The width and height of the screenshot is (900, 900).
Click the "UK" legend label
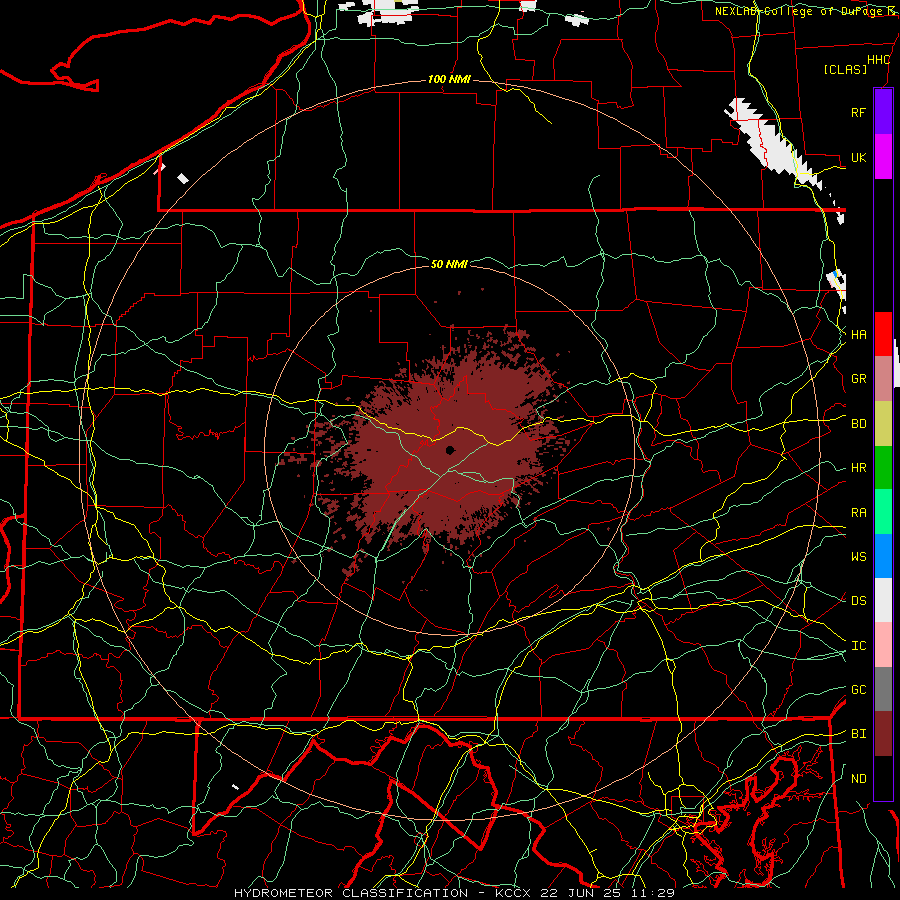(x=858, y=157)
